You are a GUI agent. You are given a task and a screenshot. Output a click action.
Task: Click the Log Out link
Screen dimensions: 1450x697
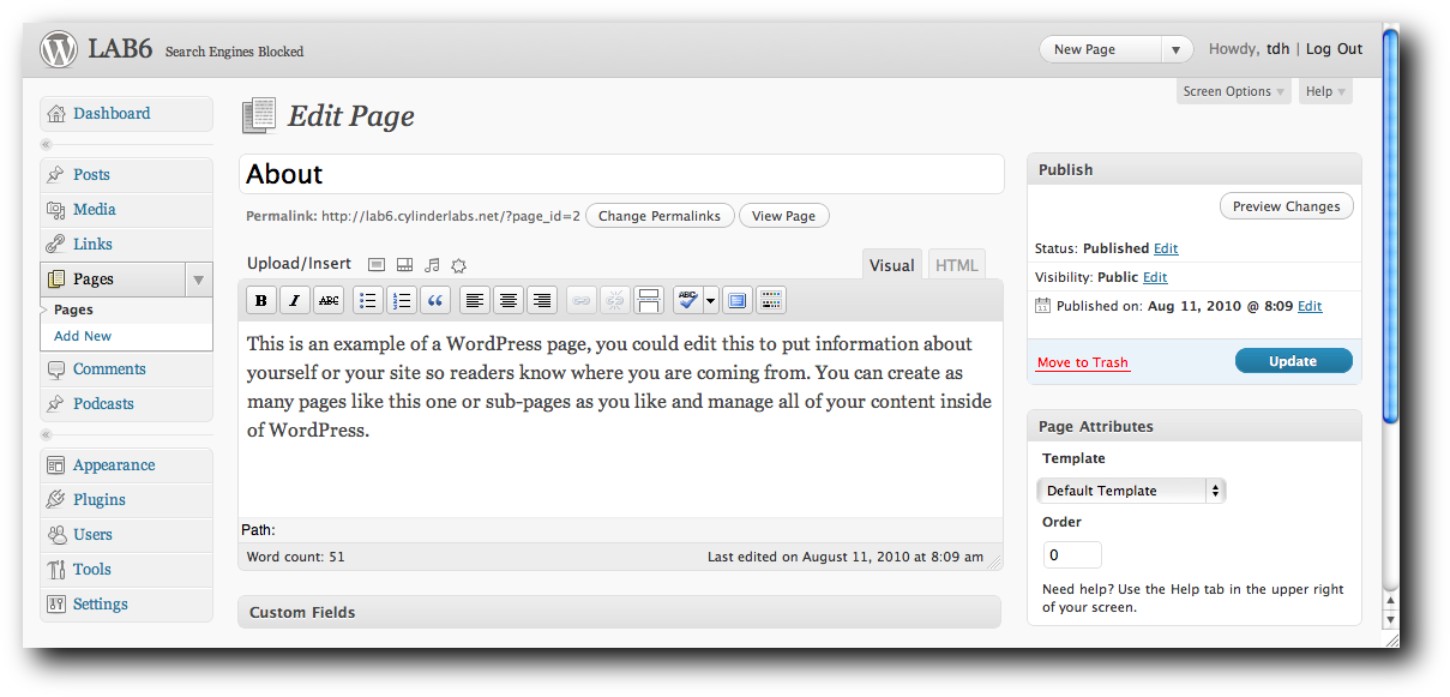[x=1334, y=49]
